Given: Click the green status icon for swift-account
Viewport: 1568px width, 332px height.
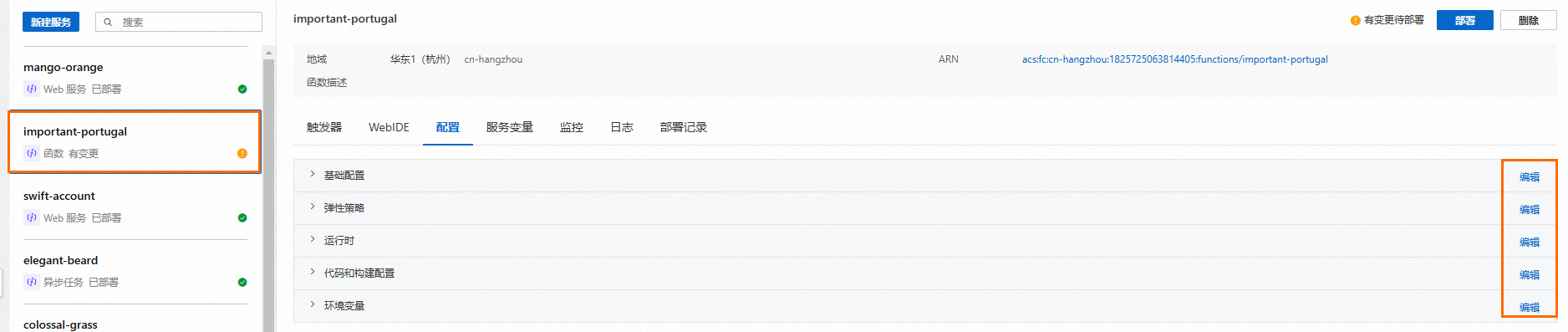Looking at the screenshot, I should (x=242, y=217).
